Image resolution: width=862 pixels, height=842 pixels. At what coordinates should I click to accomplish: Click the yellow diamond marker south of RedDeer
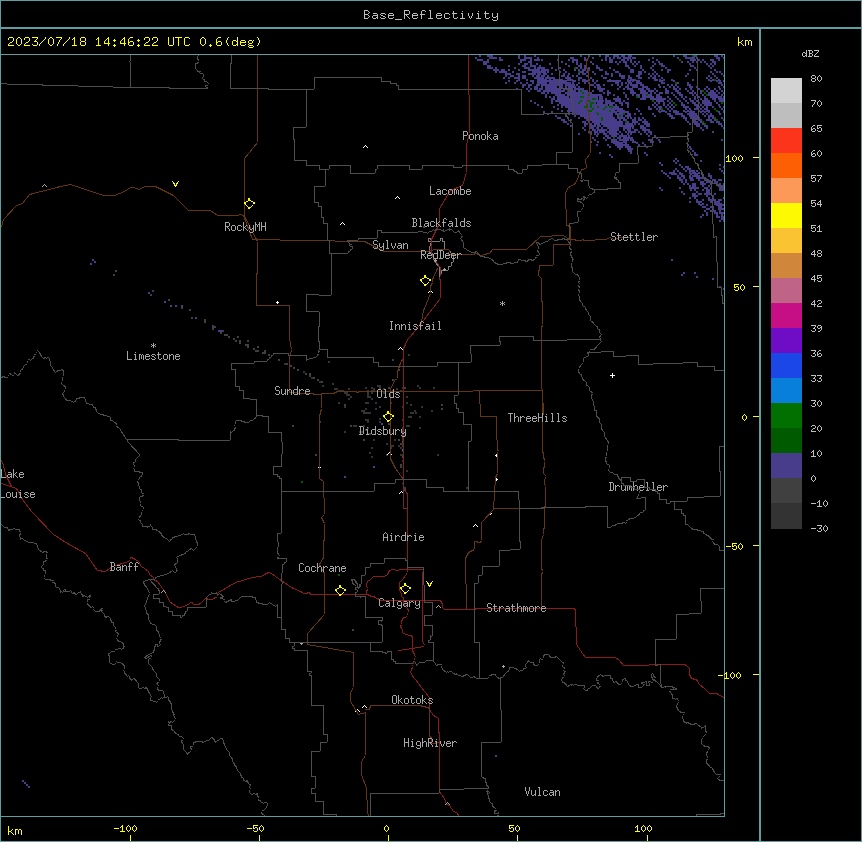(426, 281)
